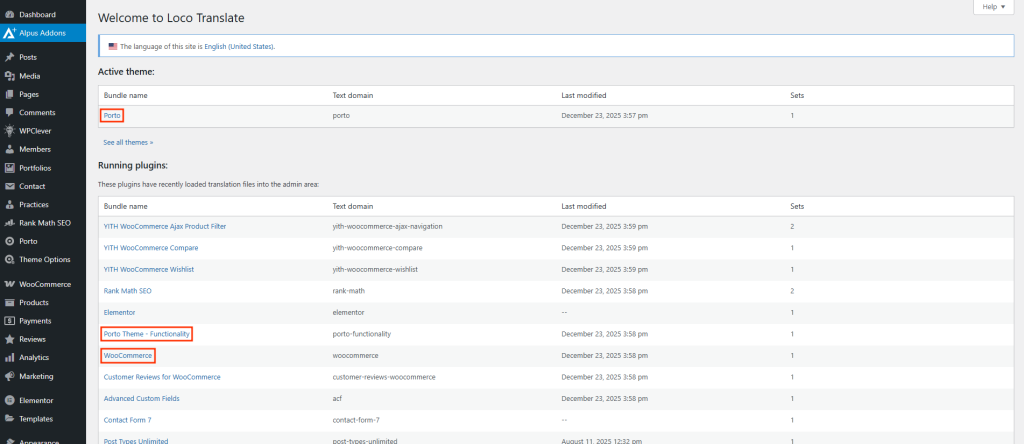Viewport: 1024px width, 444px height.
Task: Click the WooCommerce icon in sidebar
Action: click(x=9, y=284)
